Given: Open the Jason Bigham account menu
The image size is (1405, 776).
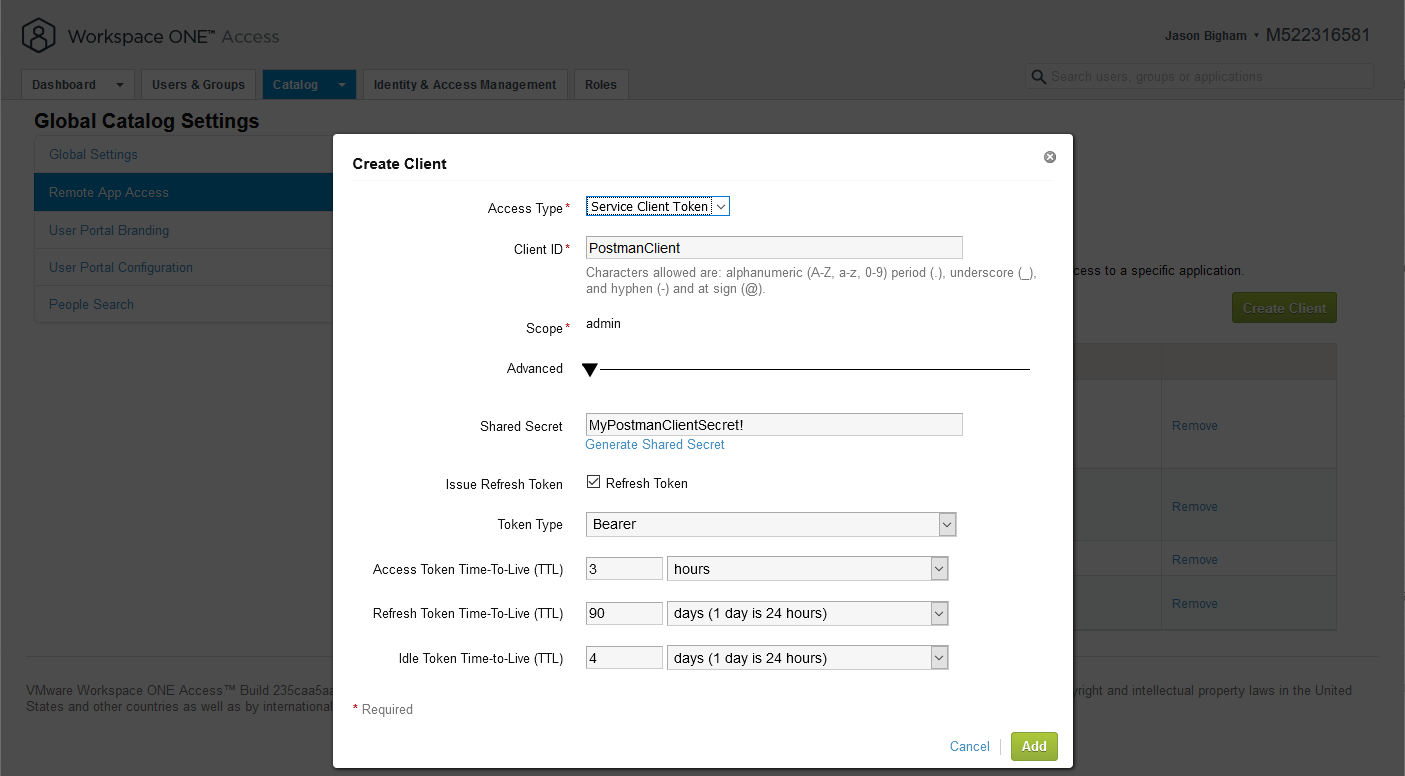Looking at the screenshot, I should pos(1205,35).
